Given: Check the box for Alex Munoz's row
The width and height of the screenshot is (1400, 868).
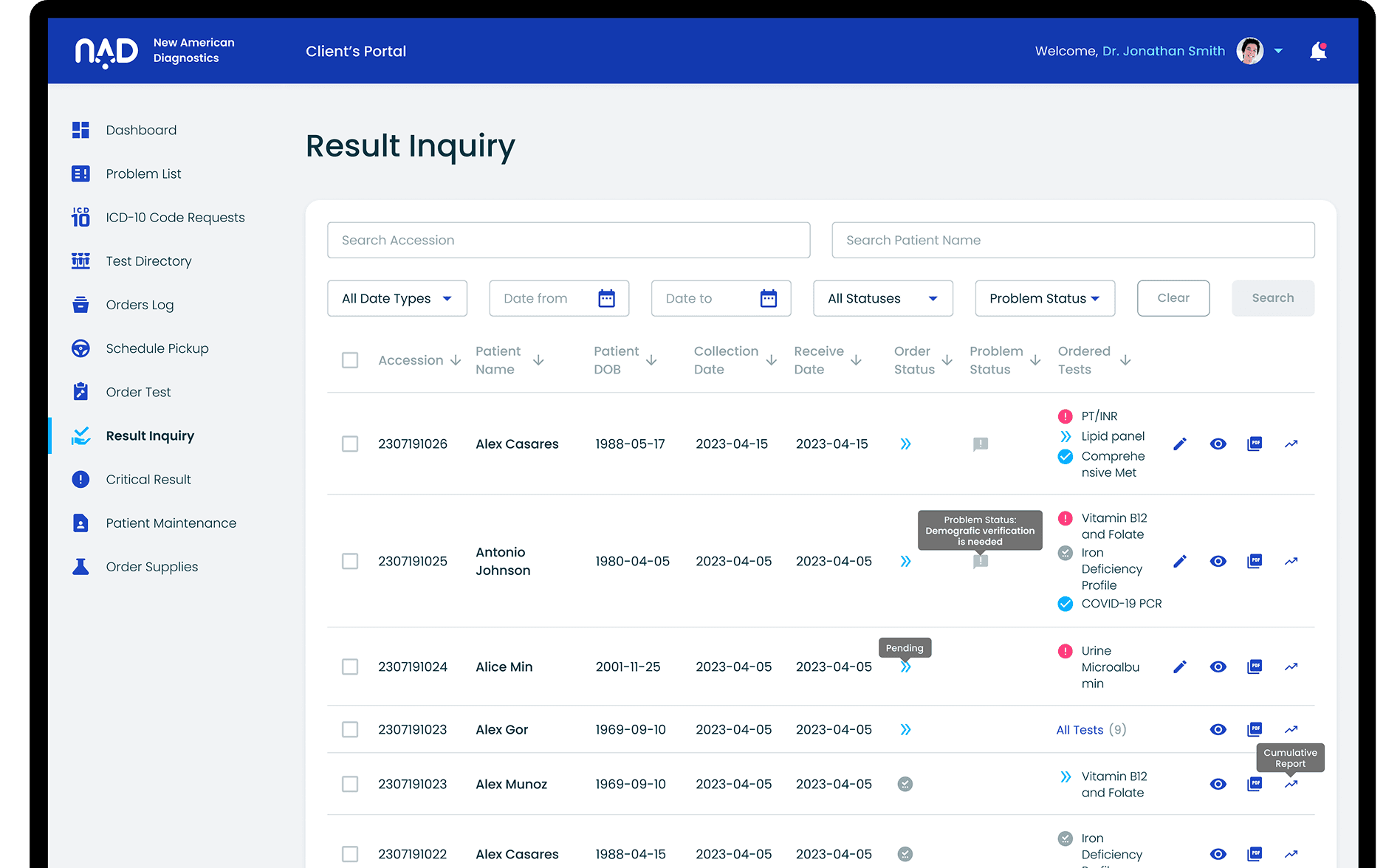Looking at the screenshot, I should [350, 784].
